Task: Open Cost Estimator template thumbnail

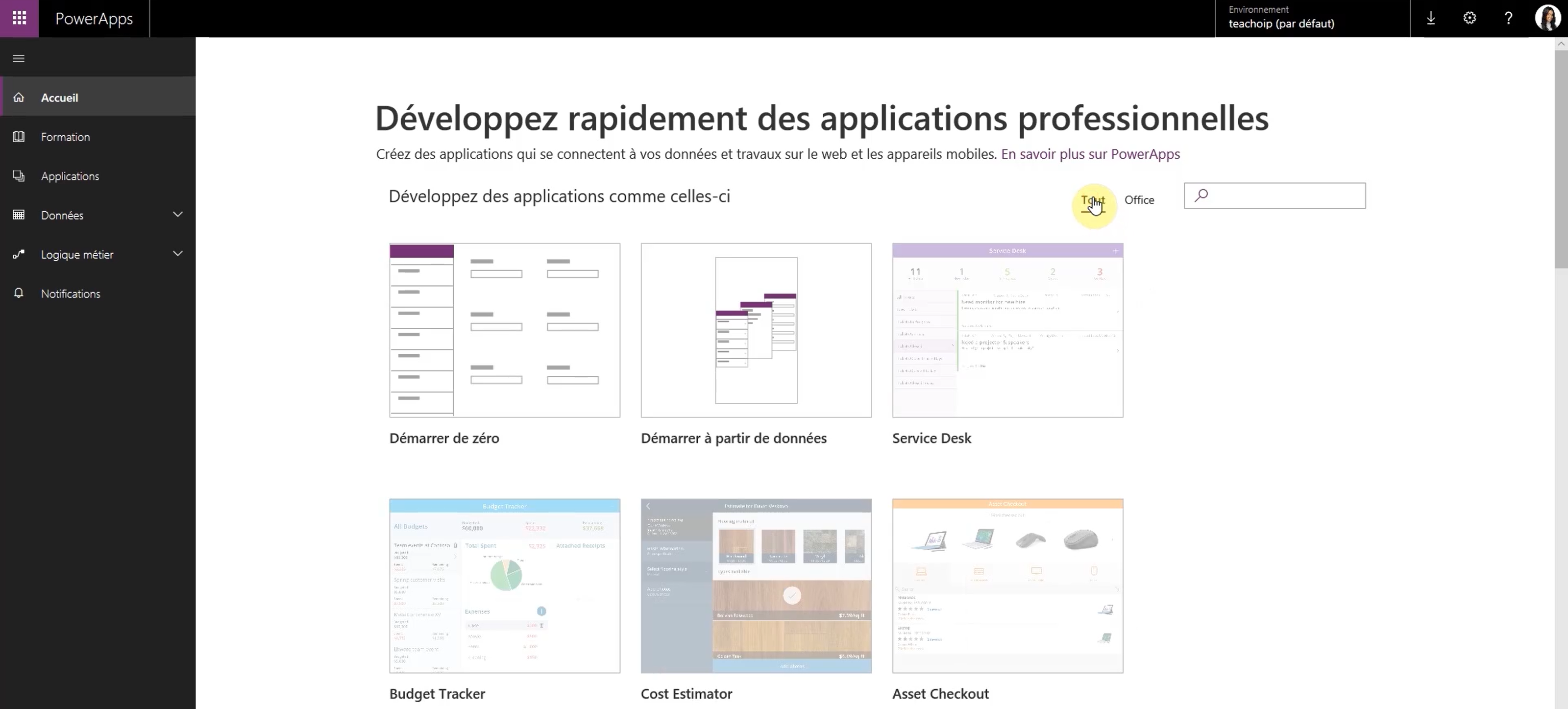Action: click(x=756, y=586)
